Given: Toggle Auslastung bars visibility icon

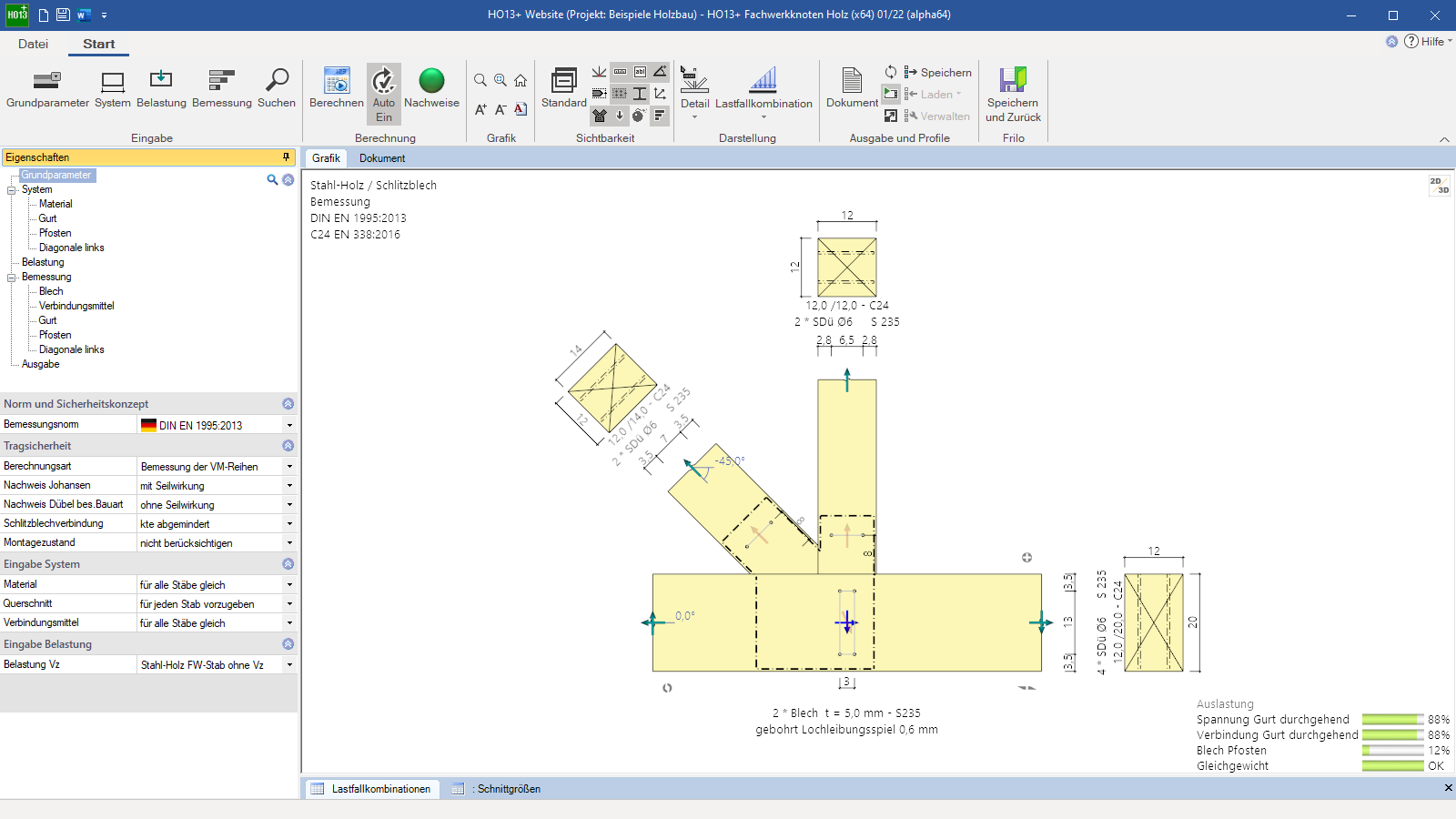Looking at the screenshot, I should pos(660,116).
